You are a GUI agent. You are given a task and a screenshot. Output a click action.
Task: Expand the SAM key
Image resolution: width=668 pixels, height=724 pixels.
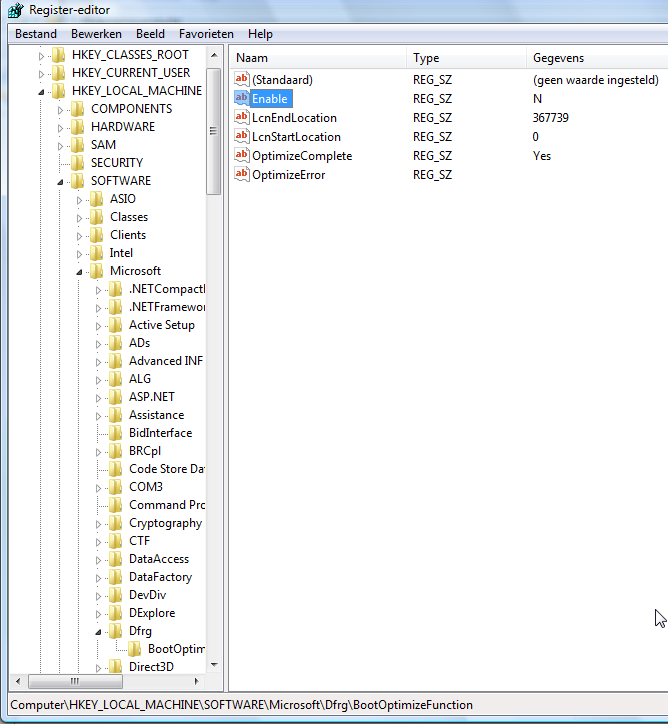60,146
